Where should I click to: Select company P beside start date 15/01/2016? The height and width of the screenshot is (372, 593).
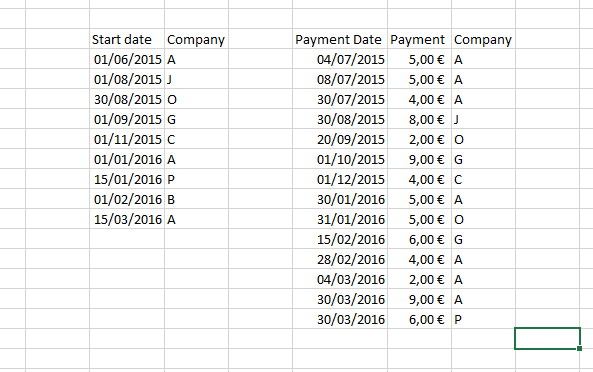[196, 180]
